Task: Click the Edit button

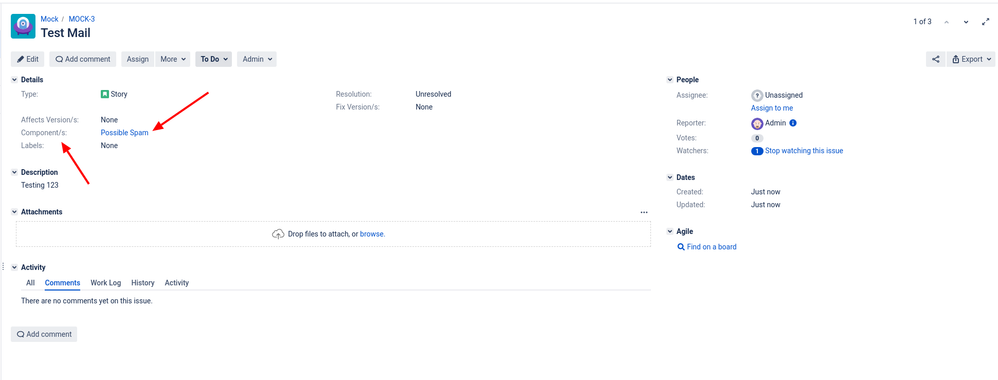Action: (x=27, y=59)
